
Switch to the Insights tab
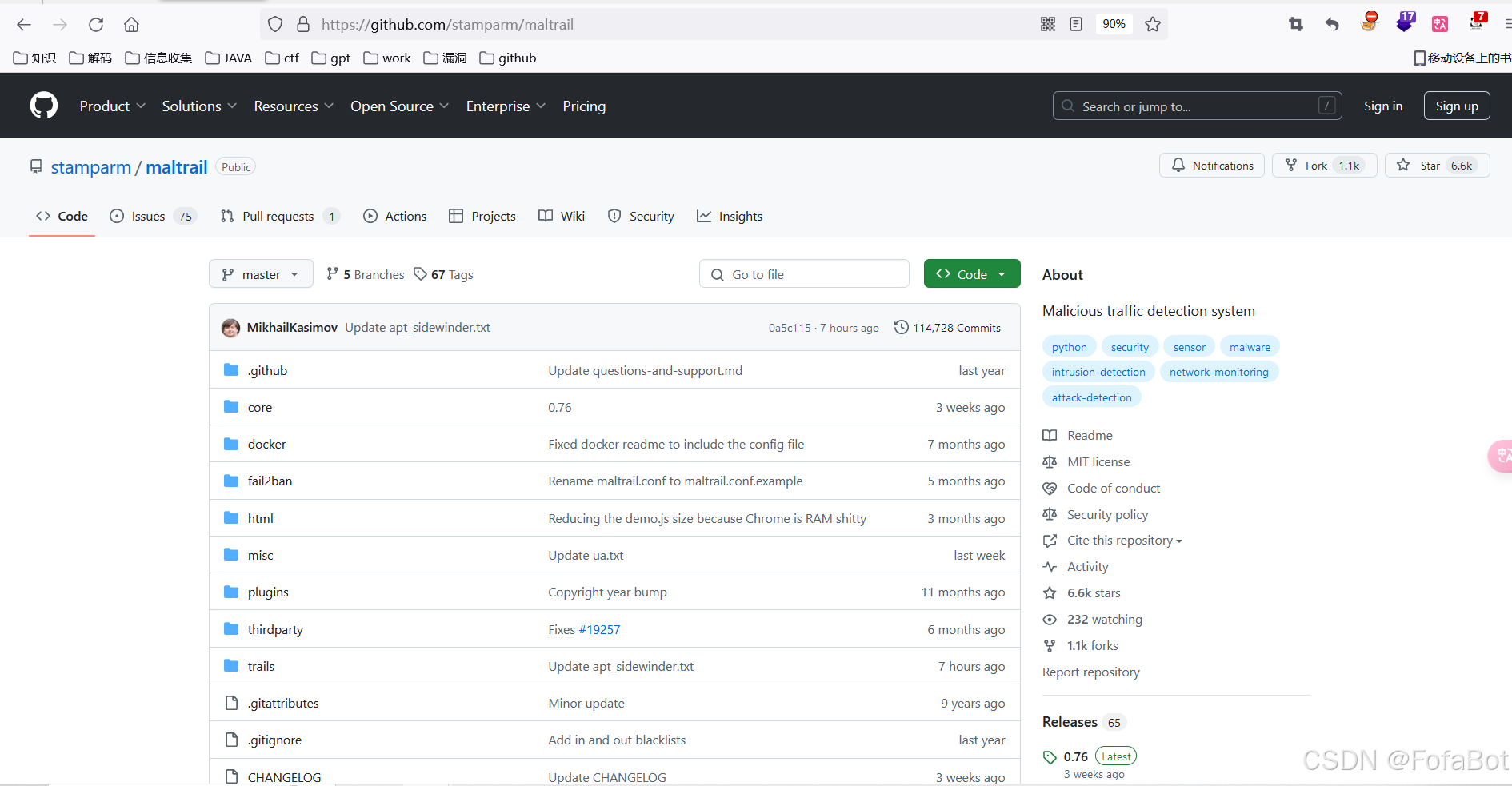[730, 216]
